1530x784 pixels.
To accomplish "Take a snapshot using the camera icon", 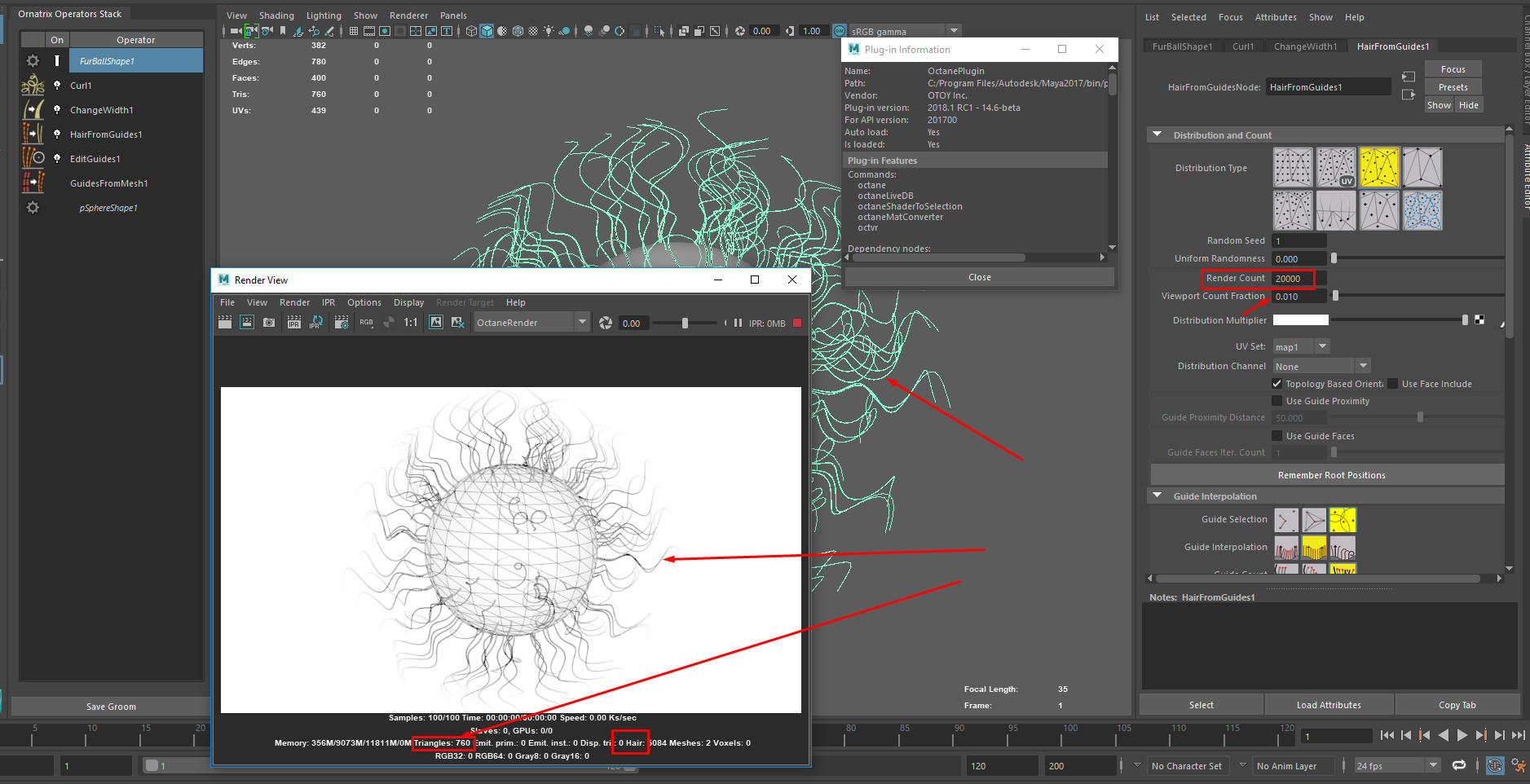I will [269, 323].
